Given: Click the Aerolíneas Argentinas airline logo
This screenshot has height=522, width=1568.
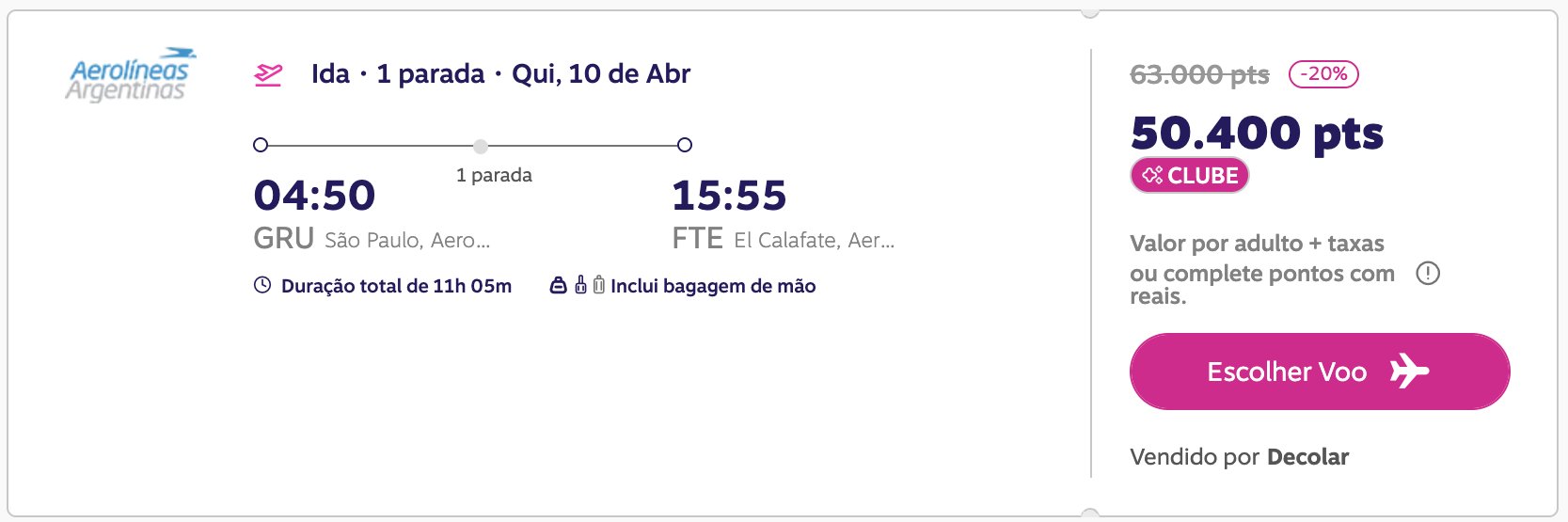Looking at the screenshot, I should [131, 74].
